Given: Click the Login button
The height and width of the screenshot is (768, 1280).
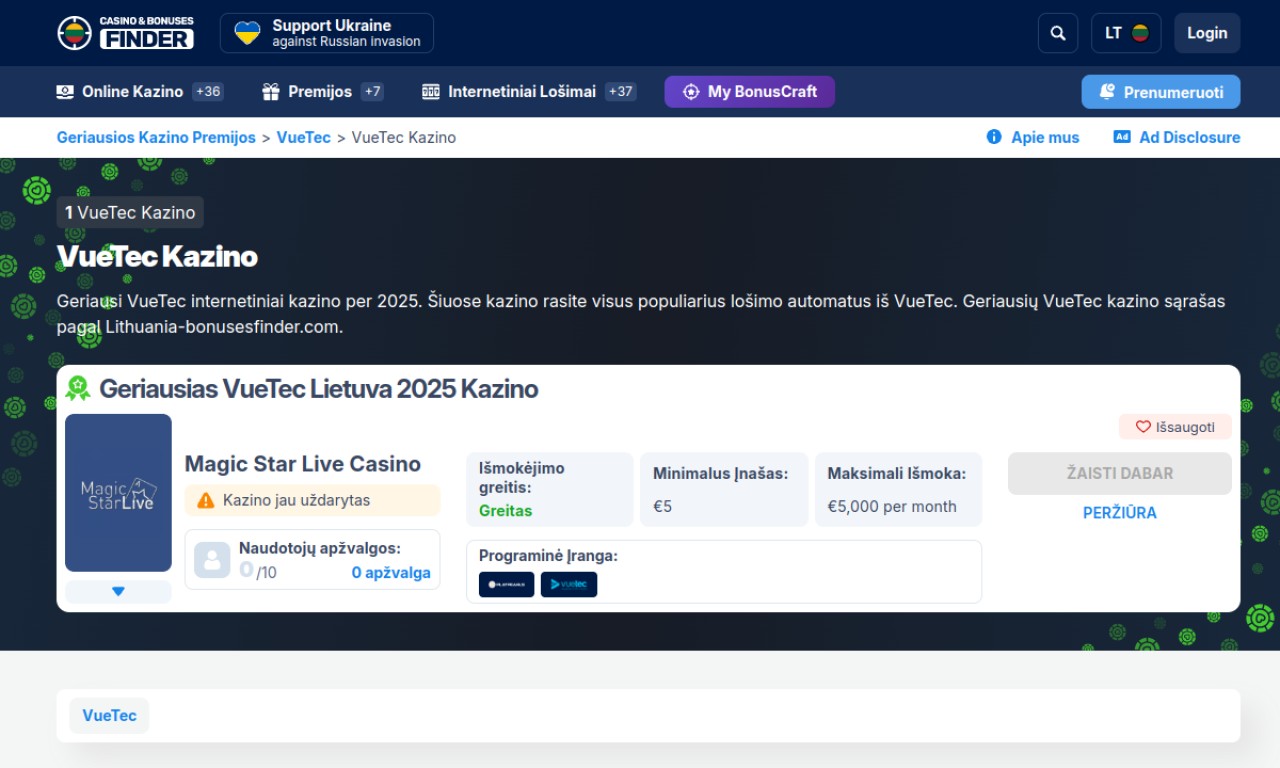Looking at the screenshot, I should coord(1207,33).
